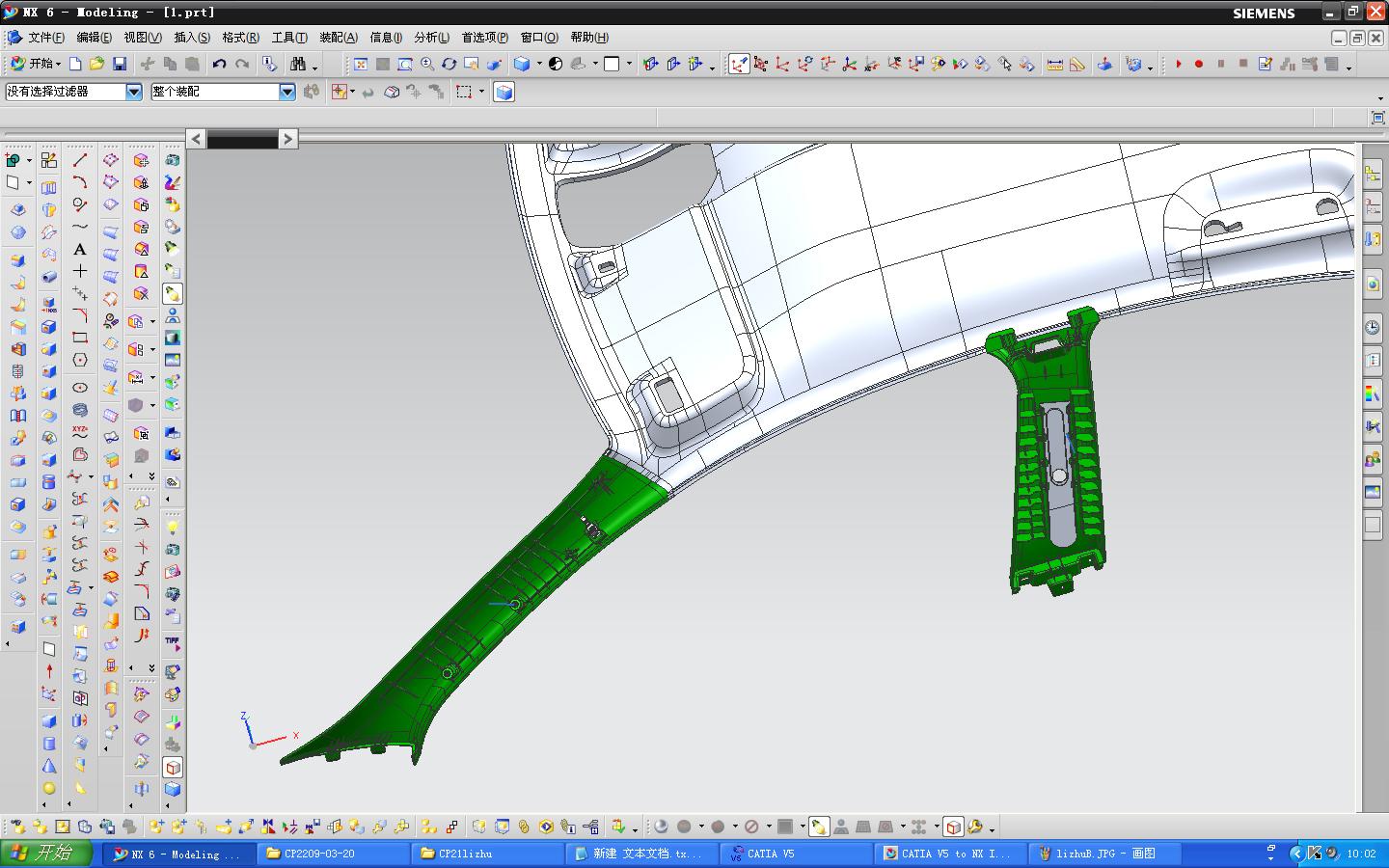Click the Open file folder icon
Viewport: 1389px width, 868px height.
coord(96,64)
